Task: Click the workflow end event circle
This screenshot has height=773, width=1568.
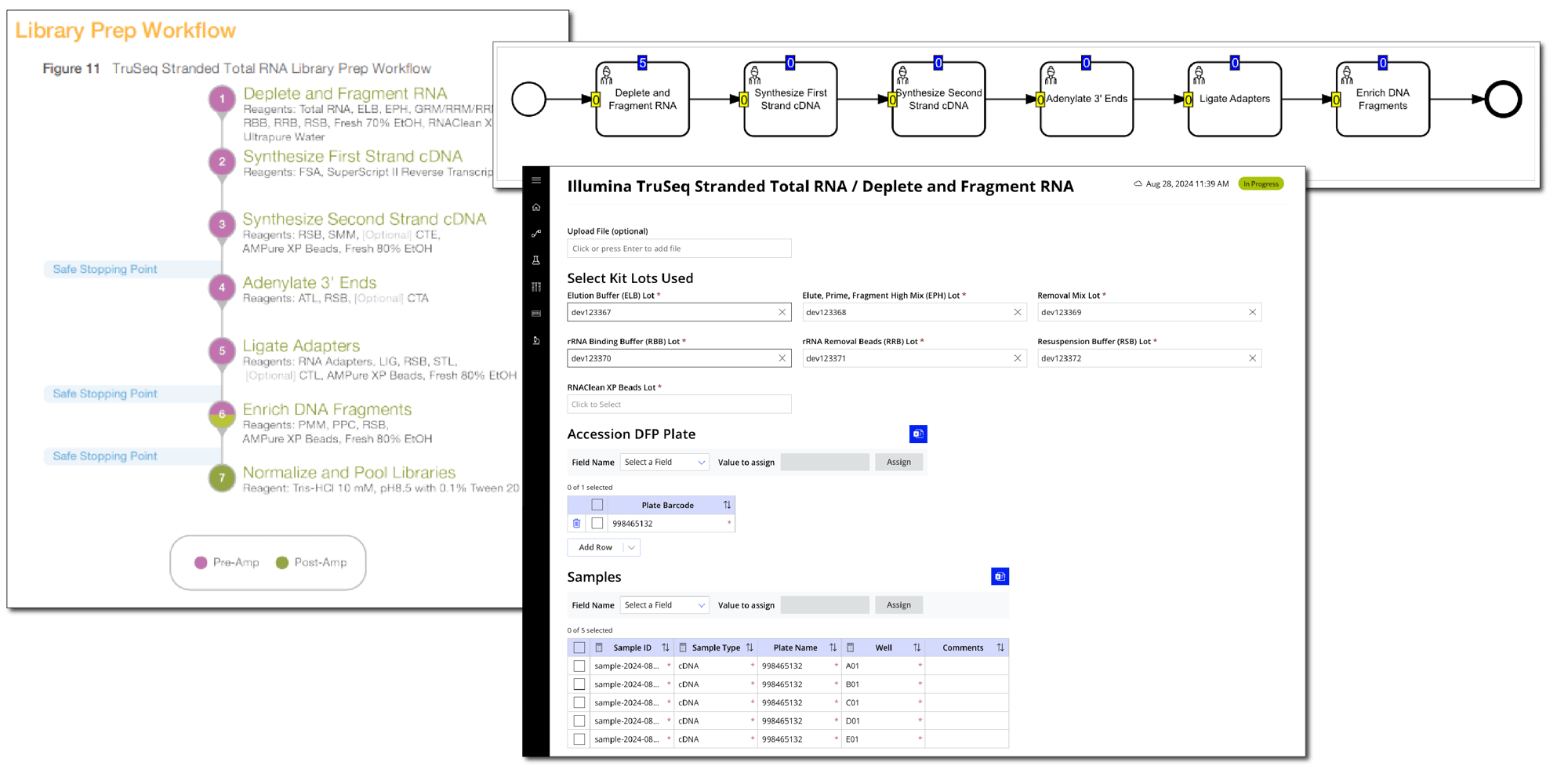Action: click(x=1503, y=100)
